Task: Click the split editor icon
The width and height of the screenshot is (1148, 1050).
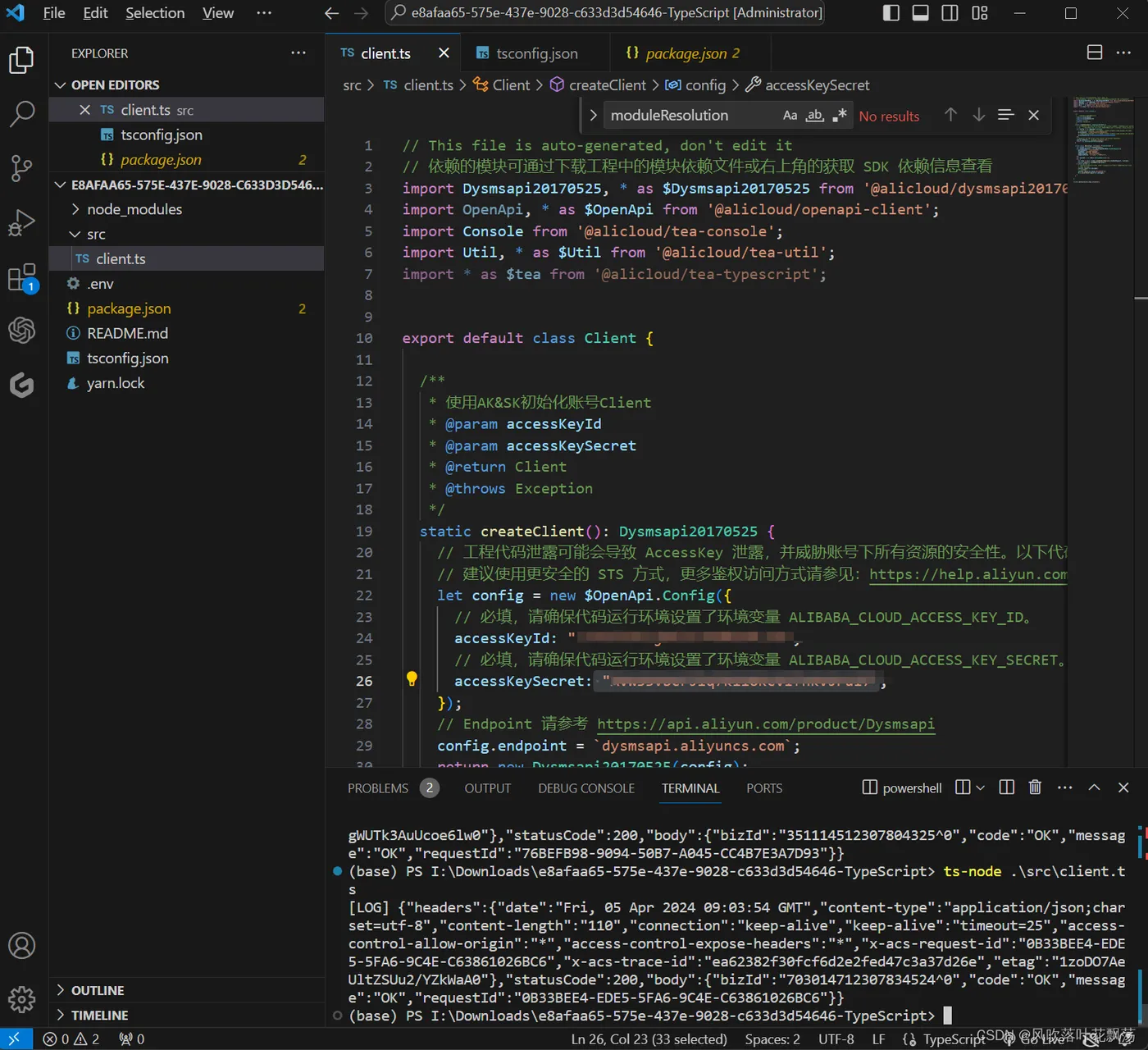Action: (1095, 52)
